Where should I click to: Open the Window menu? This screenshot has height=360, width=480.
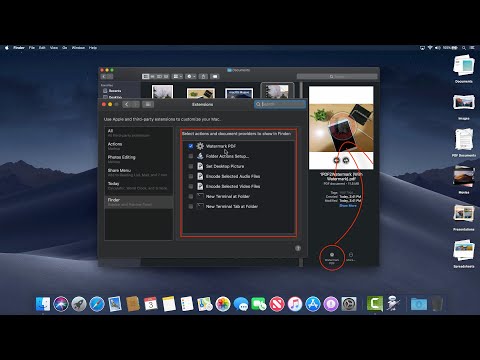click(x=78, y=48)
